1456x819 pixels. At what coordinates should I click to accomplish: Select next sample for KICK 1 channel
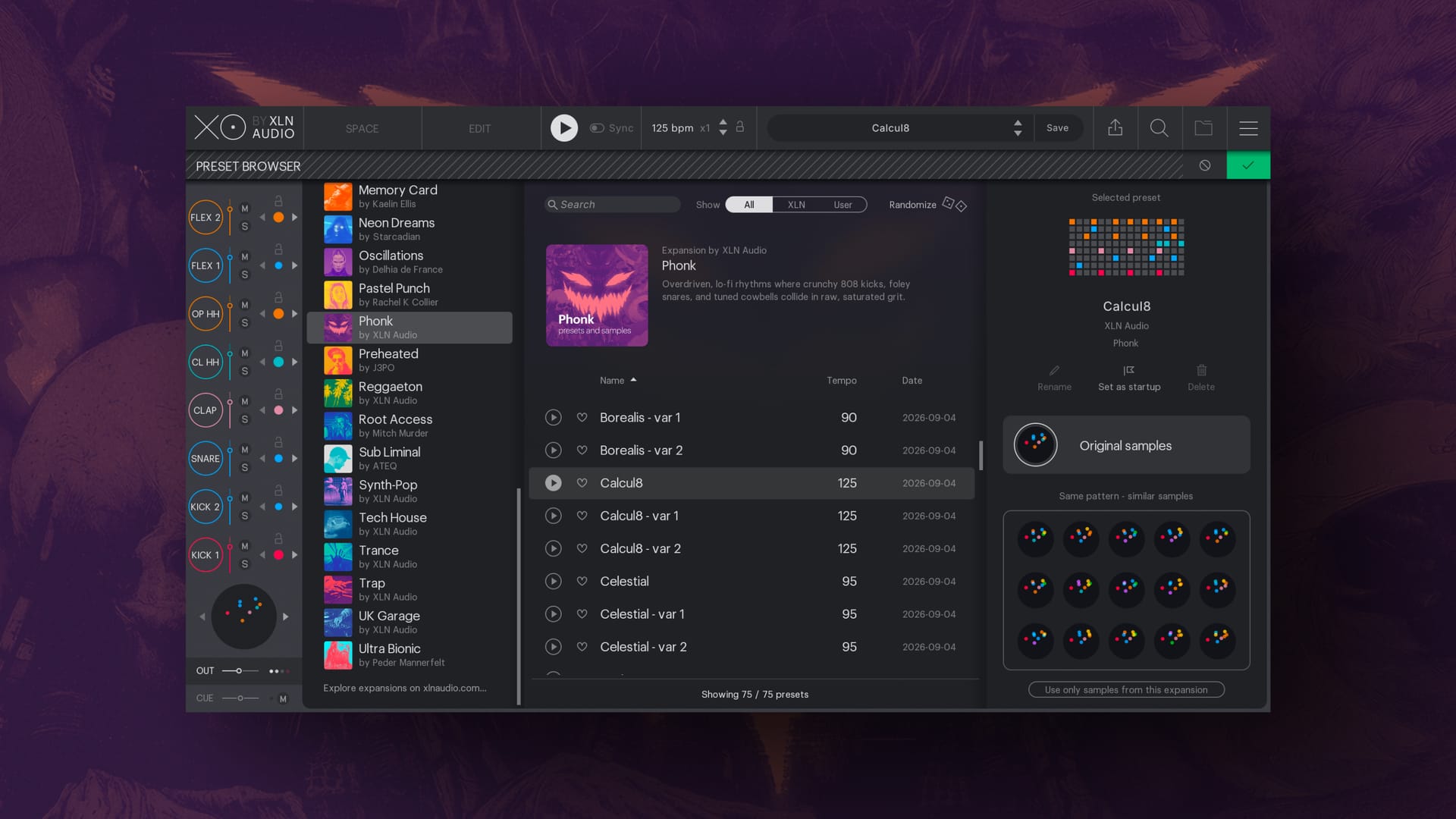pos(295,555)
